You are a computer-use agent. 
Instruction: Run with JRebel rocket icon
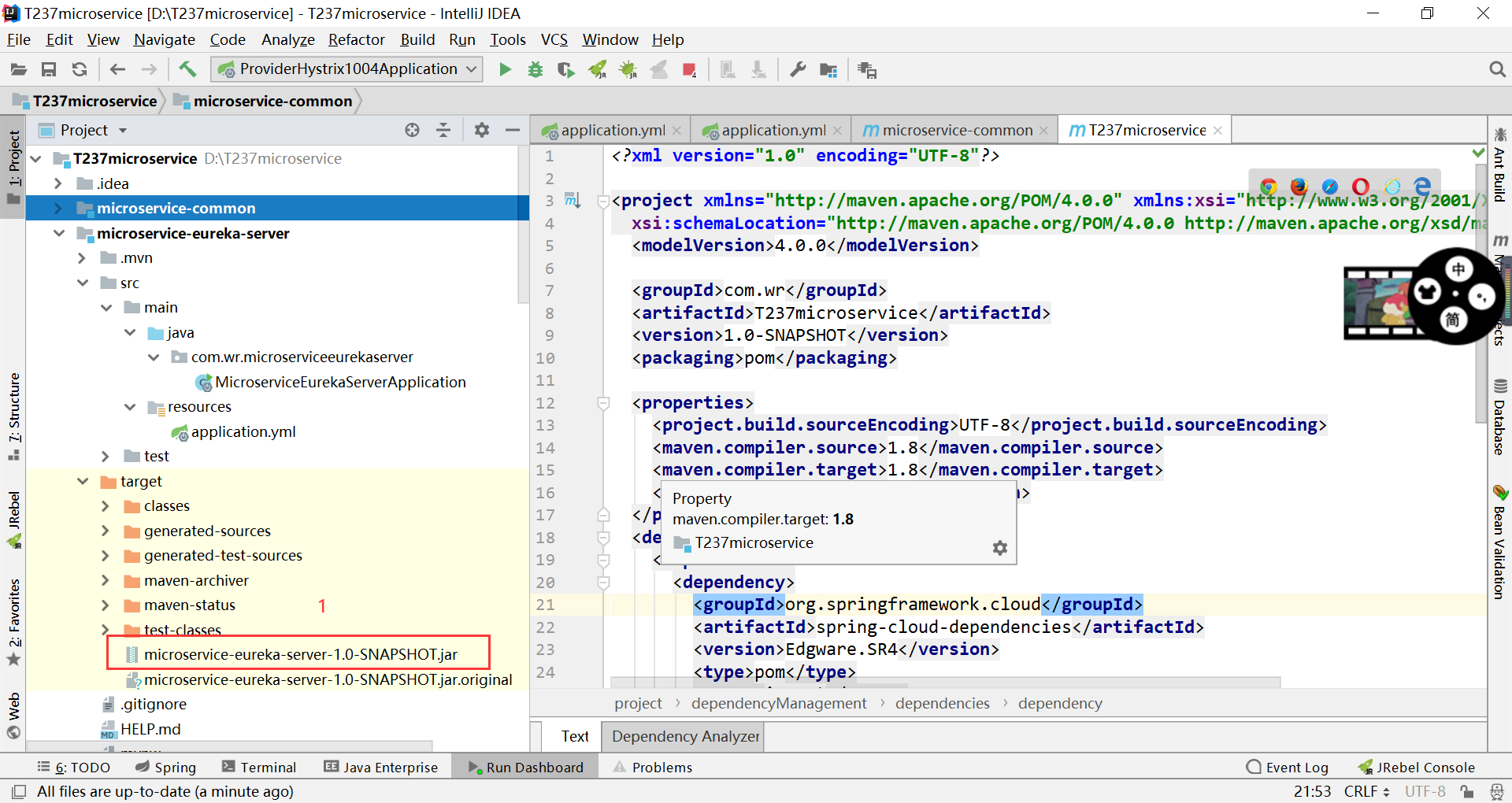pos(598,70)
